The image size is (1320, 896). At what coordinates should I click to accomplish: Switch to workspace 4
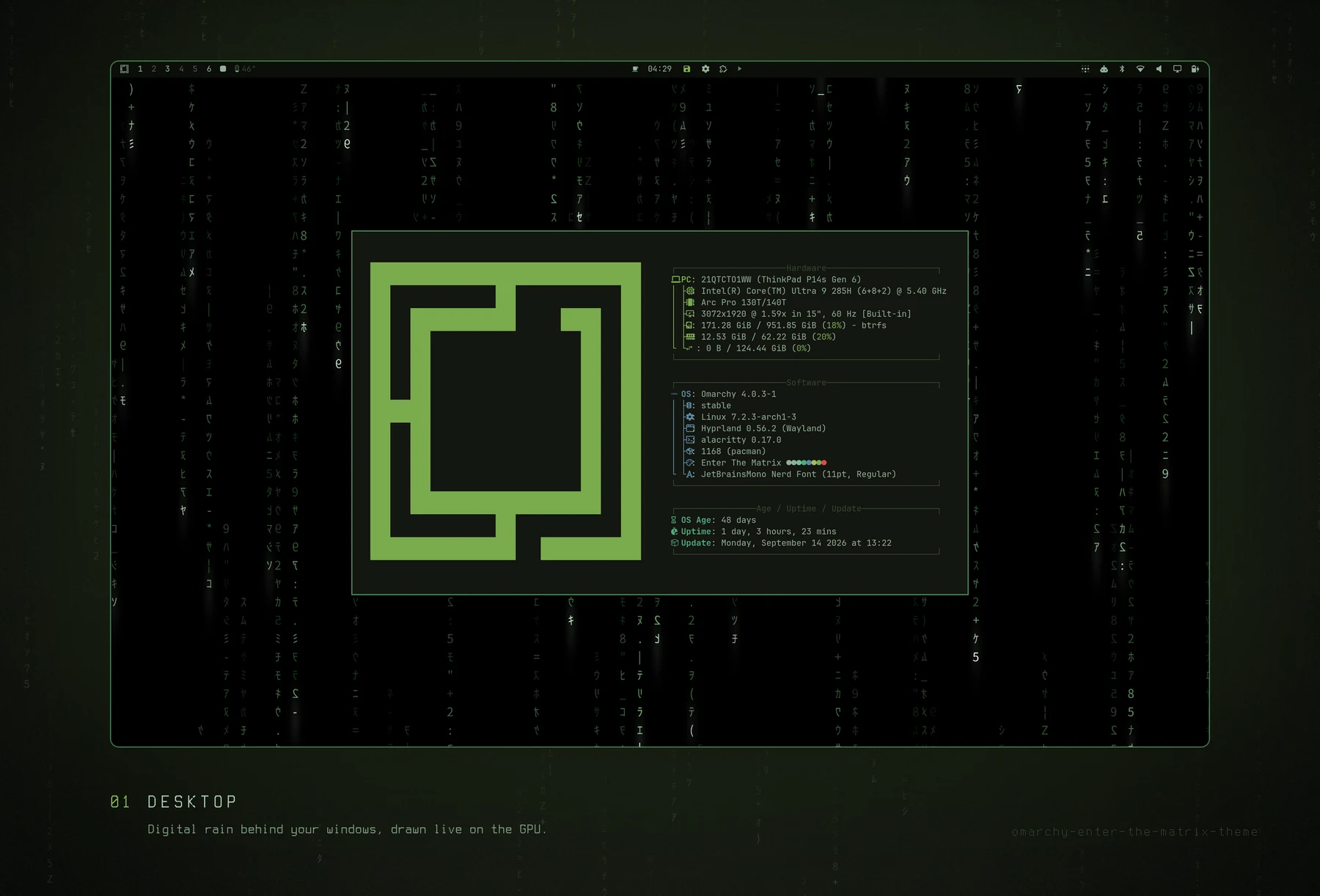[x=181, y=69]
